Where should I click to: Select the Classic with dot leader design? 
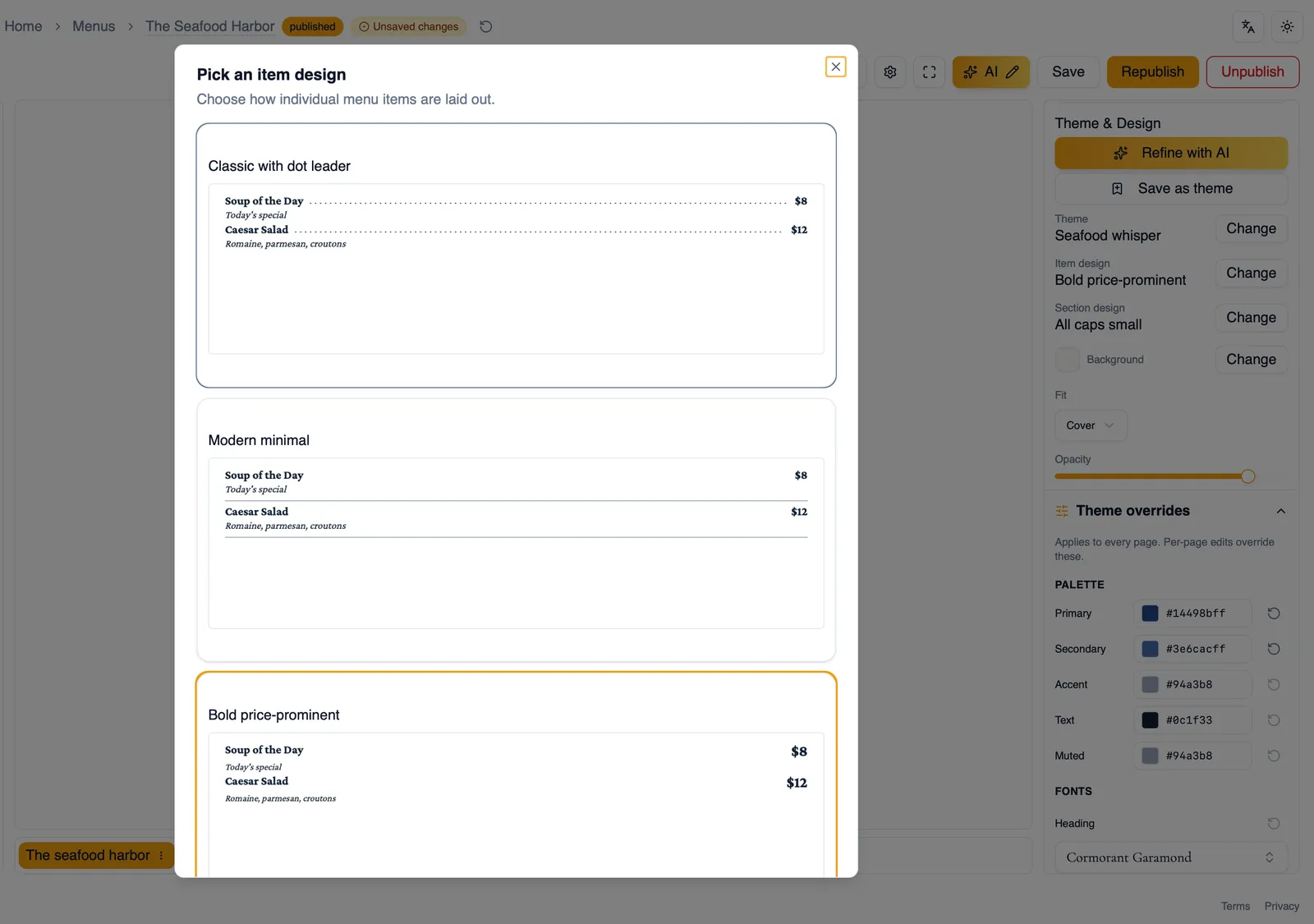[x=516, y=255]
